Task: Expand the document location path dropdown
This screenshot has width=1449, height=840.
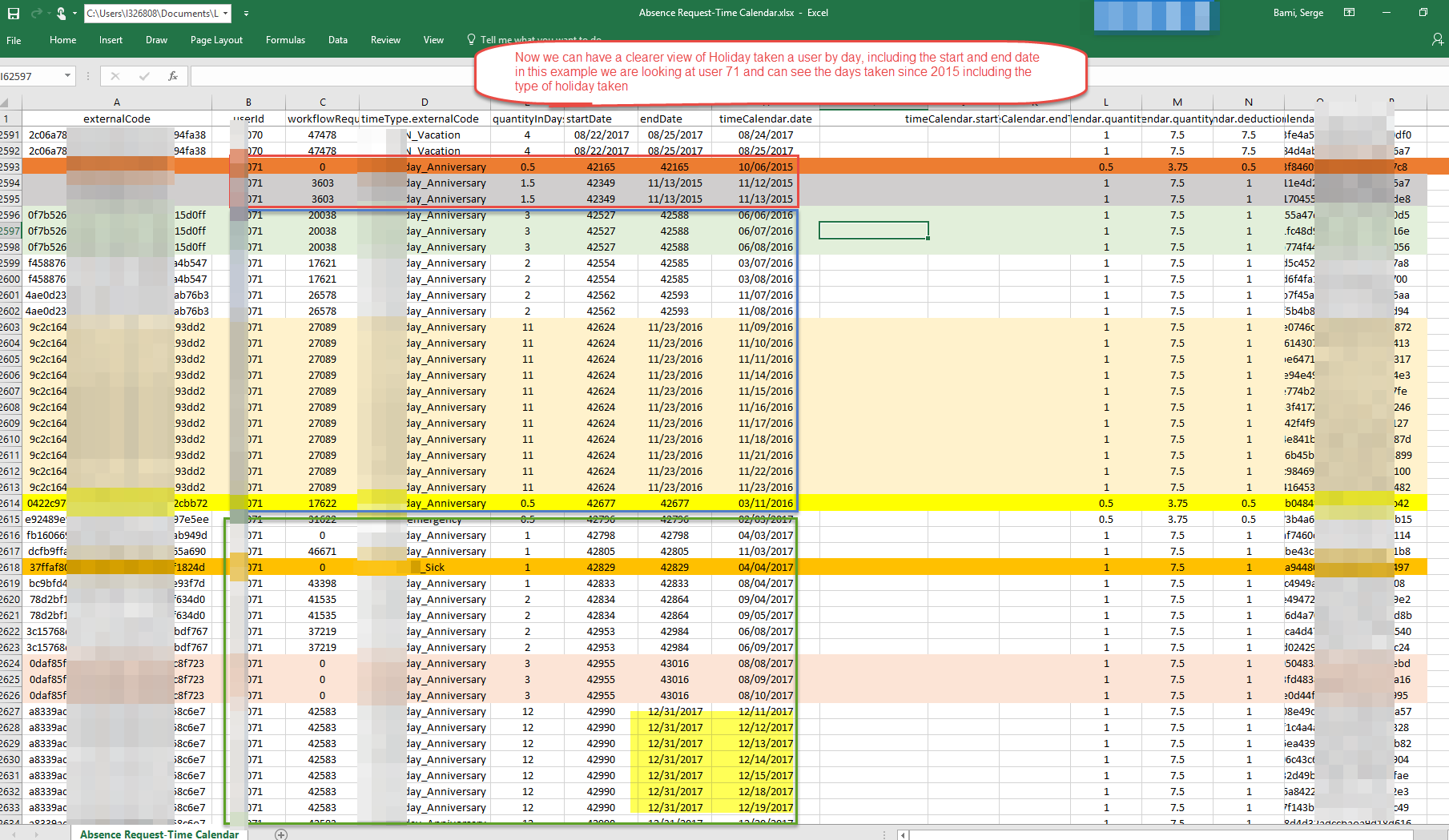Action: click(x=226, y=13)
